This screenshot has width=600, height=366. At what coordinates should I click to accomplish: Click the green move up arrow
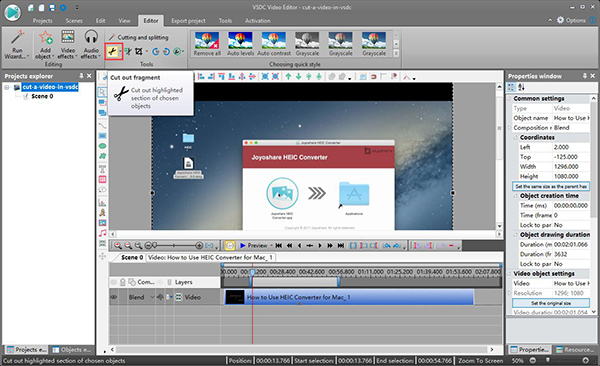(x=289, y=77)
